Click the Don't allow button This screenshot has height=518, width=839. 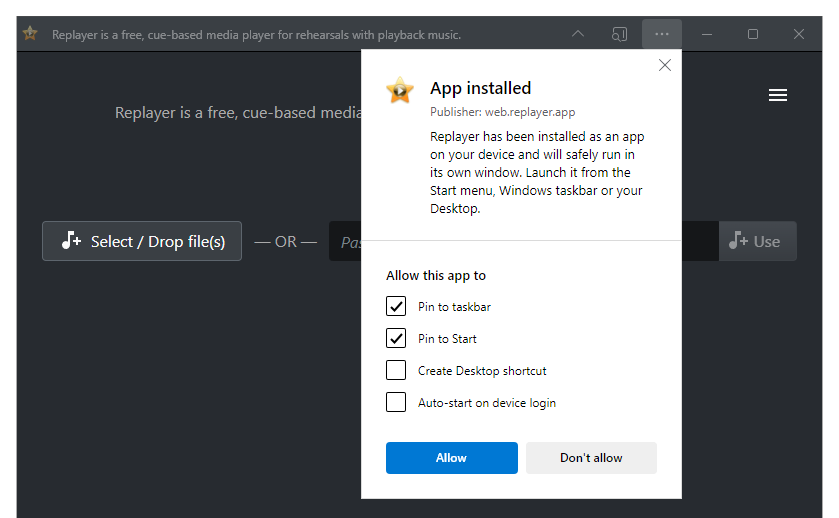point(591,458)
